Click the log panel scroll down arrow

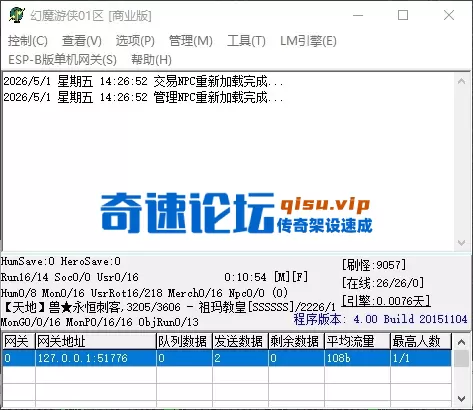point(462,243)
